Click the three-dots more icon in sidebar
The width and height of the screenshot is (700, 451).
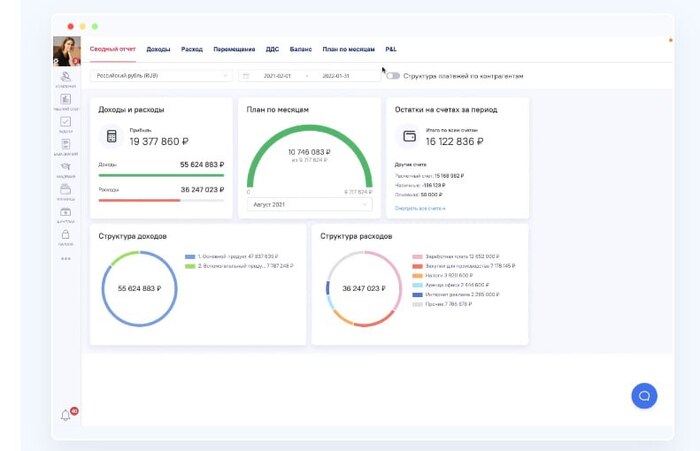tap(66, 259)
